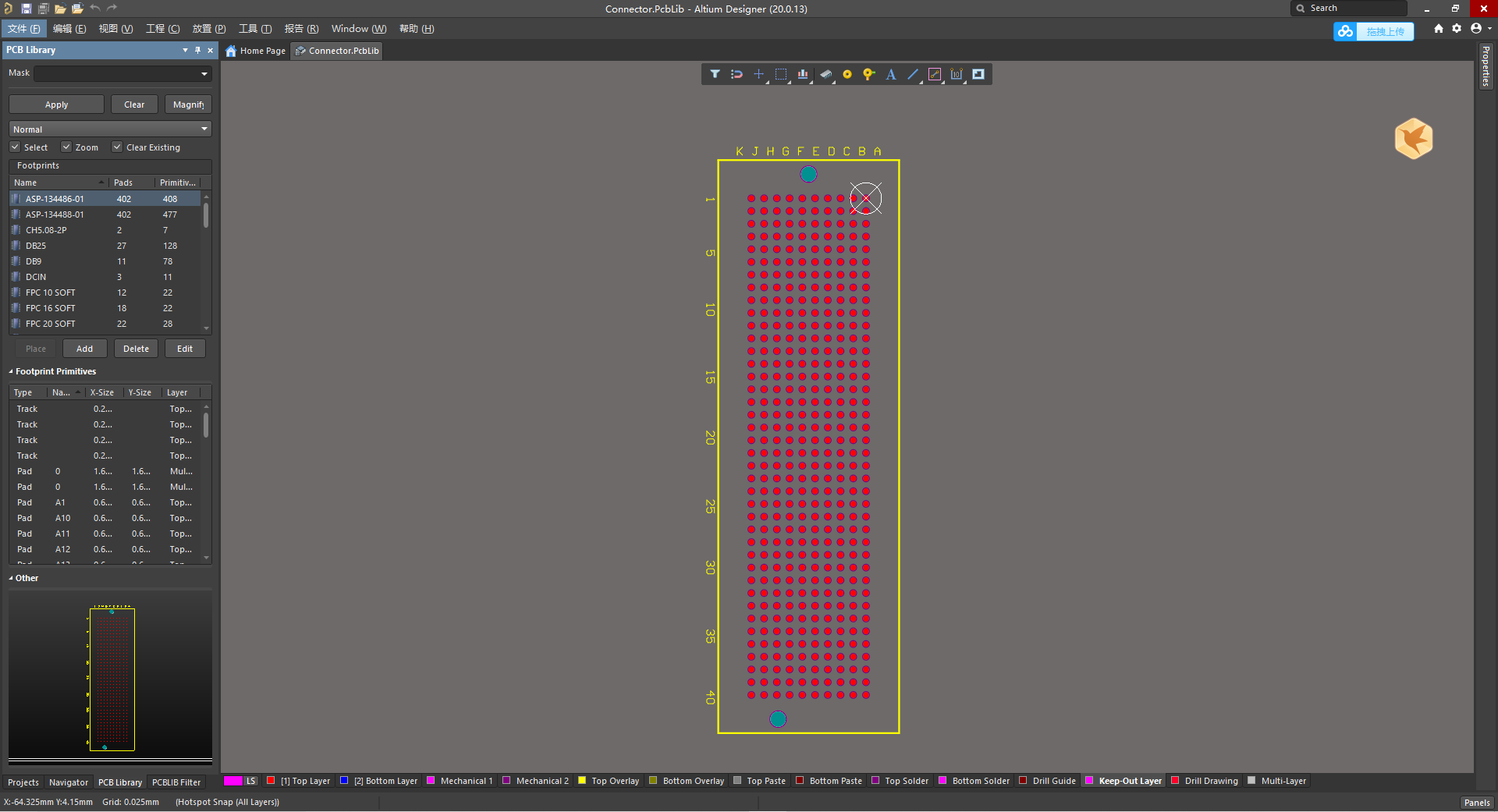1498x812 pixels.
Task: Select the Place component chip tool
Action: point(825,74)
